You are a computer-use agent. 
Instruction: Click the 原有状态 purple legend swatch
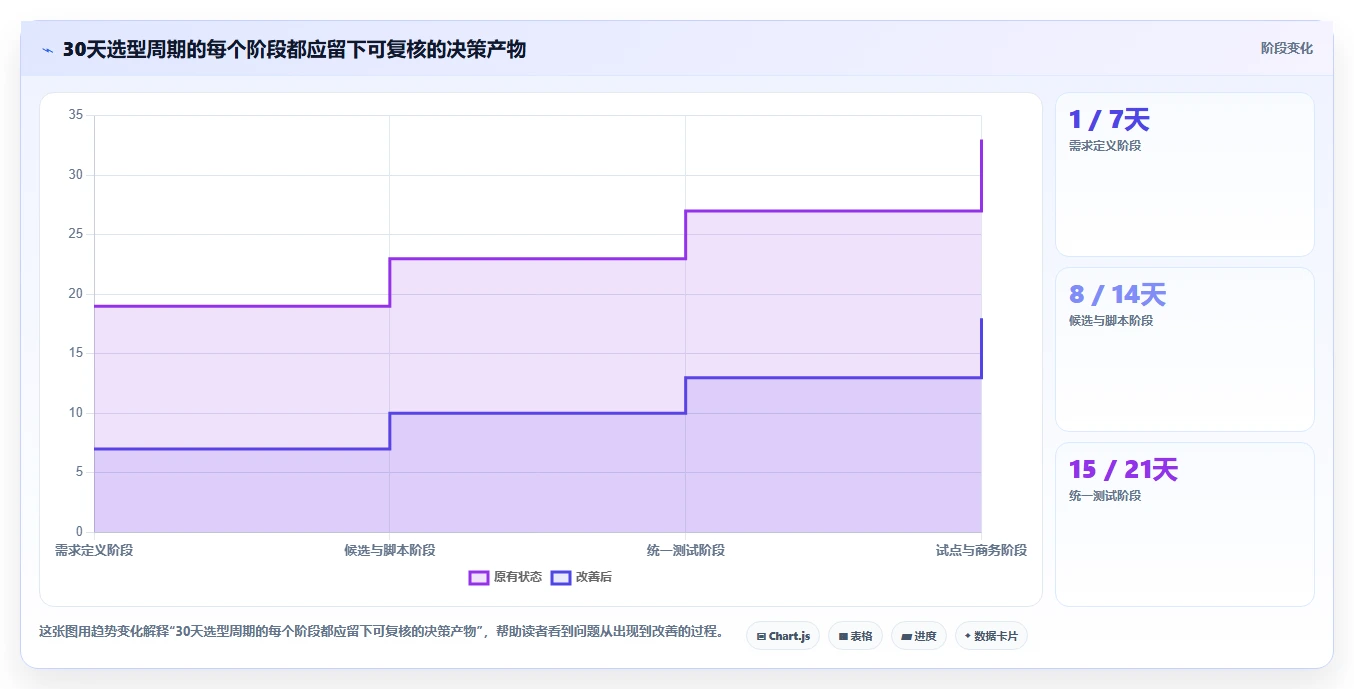pos(479,577)
